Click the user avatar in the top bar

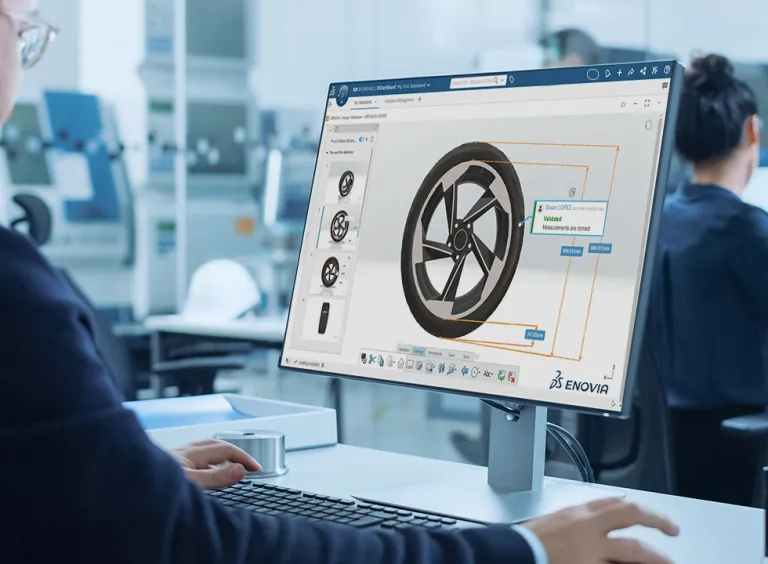pyautogui.click(x=593, y=74)
